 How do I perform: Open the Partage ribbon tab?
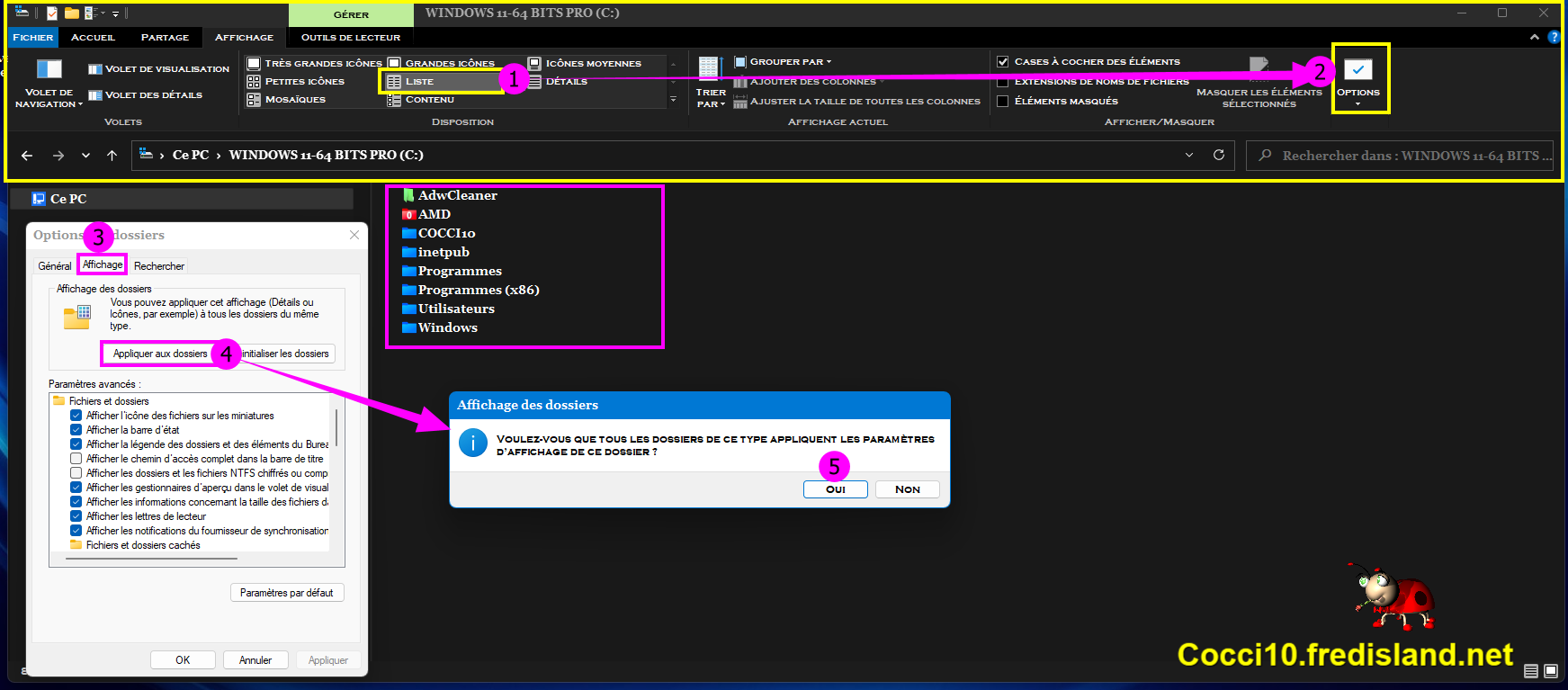pos(165,37)
